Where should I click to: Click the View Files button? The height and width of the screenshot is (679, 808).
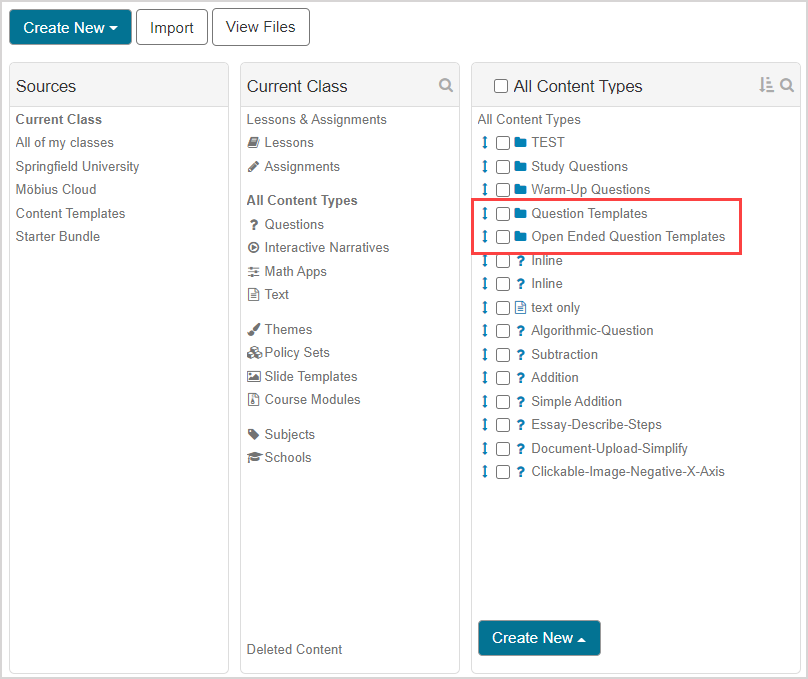tap(260, 27)
